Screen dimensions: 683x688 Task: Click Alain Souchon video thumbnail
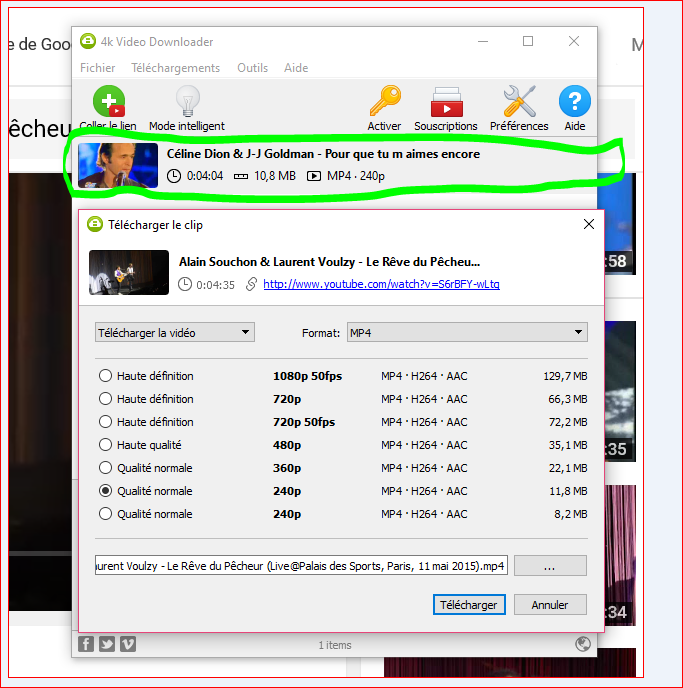(x=129, y=272)
